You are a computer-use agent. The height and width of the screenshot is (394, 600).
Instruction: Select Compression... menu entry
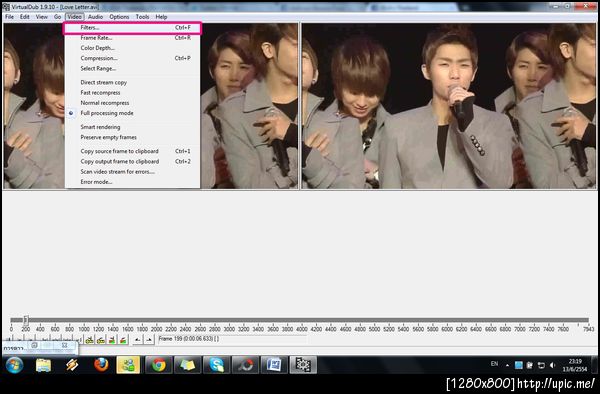[x=132, y=59]
